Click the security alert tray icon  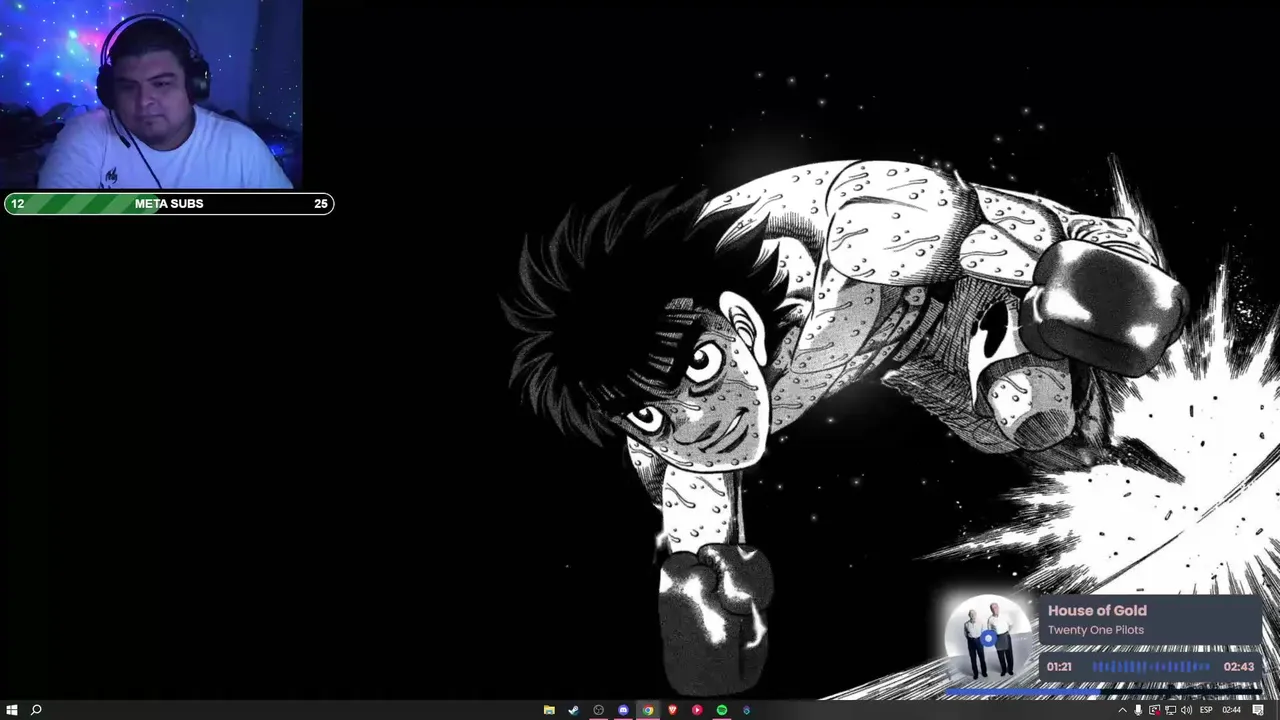[1154, 710]
